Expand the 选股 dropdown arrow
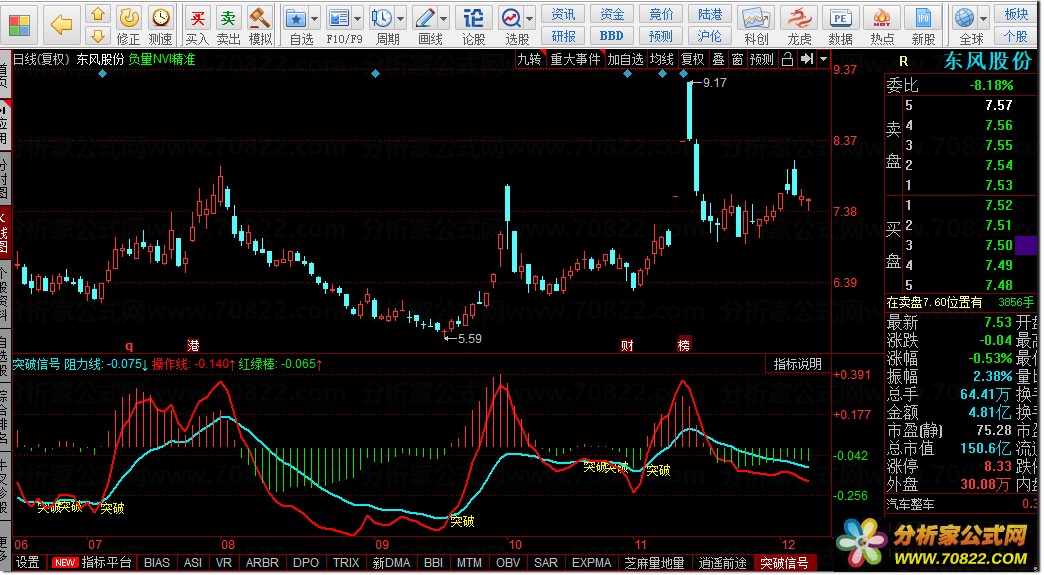This screenshot has height=575, width=1044. [x=530, y=18]
